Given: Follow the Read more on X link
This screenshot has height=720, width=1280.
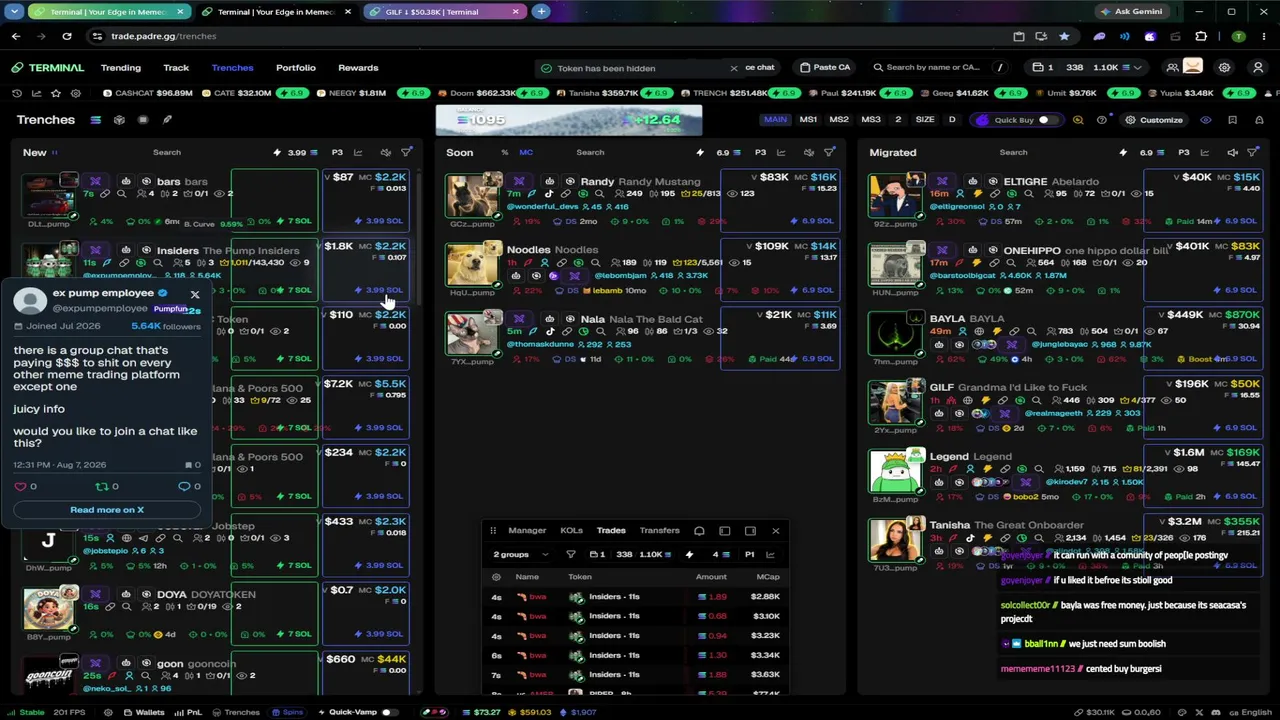Looking at the screenshot, I should pyautogui.click(x=107, y=510).
